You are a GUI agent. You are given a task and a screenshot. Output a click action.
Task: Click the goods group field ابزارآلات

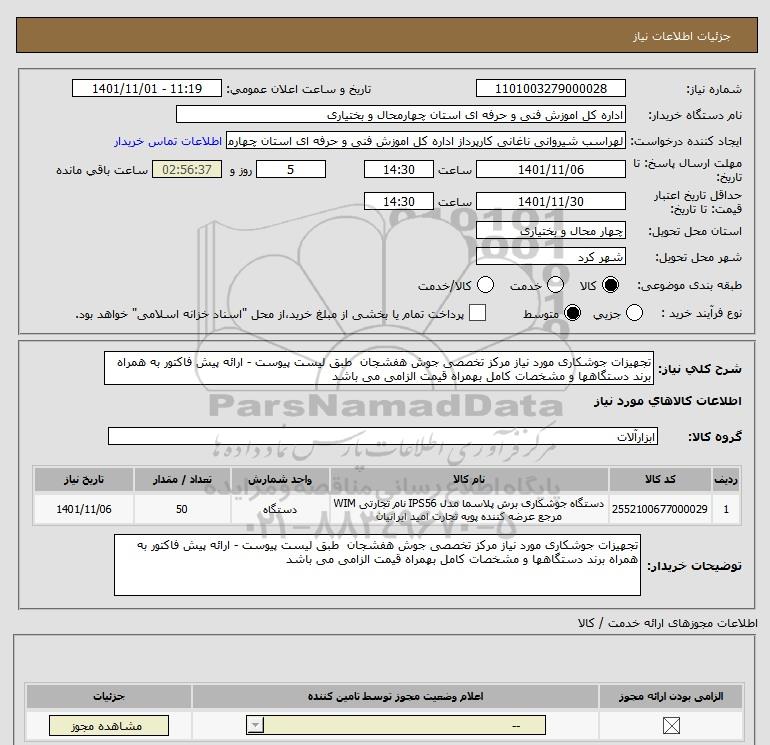(x=383, y=436)
